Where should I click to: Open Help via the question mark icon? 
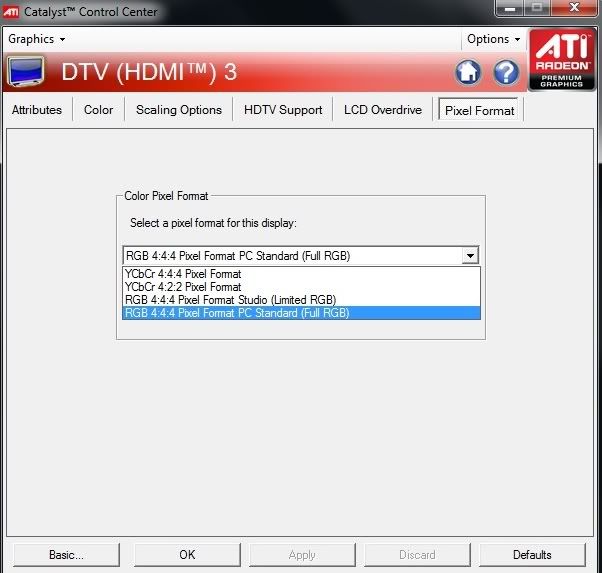[x=506, y=72]
